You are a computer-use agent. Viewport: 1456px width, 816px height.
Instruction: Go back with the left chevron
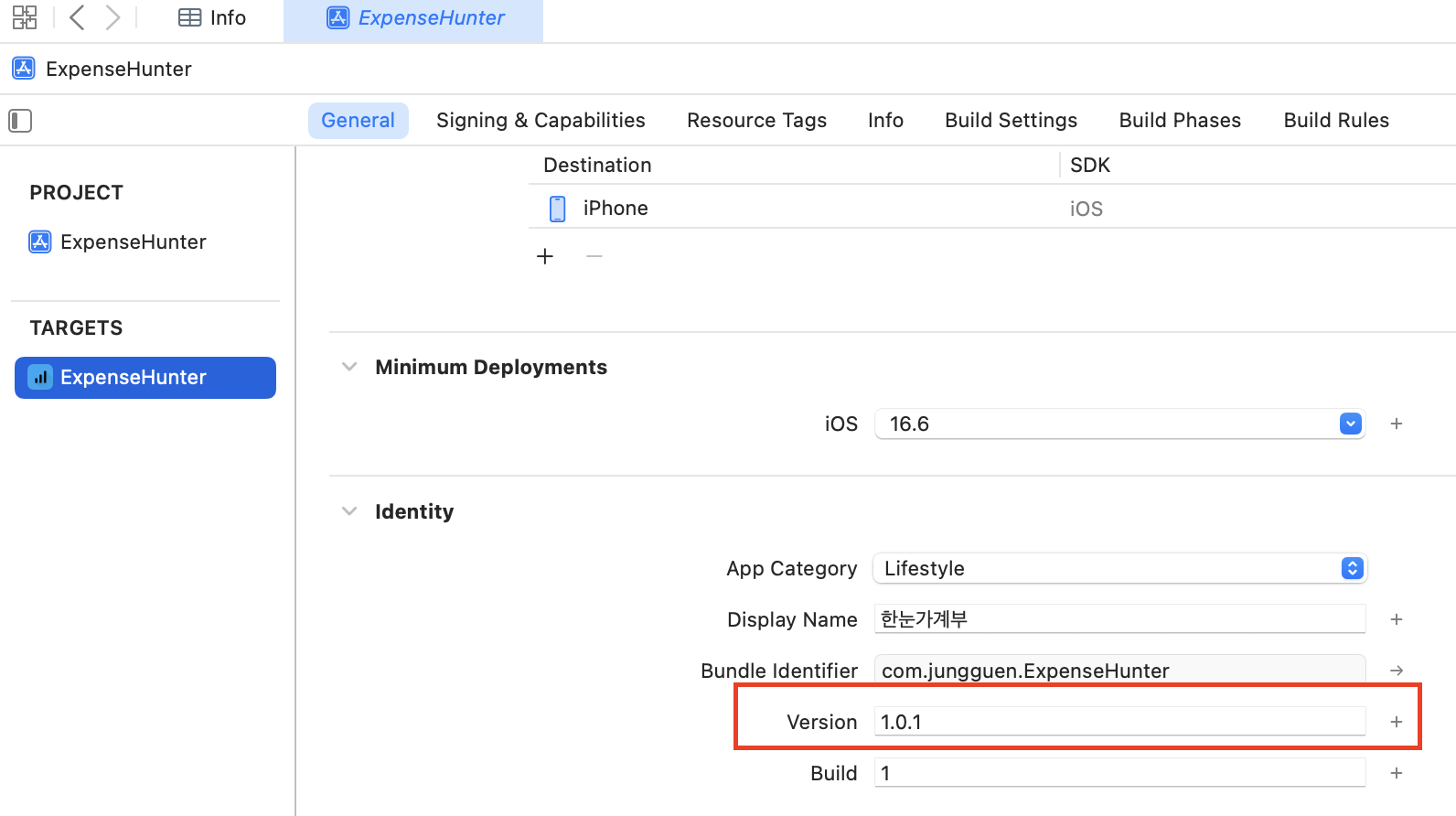tap(78, 17)
